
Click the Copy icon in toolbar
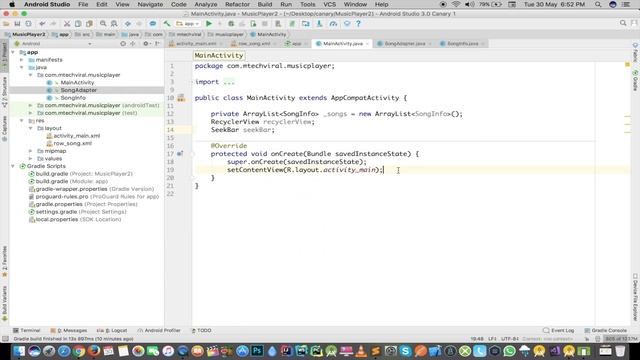point(78,24)
